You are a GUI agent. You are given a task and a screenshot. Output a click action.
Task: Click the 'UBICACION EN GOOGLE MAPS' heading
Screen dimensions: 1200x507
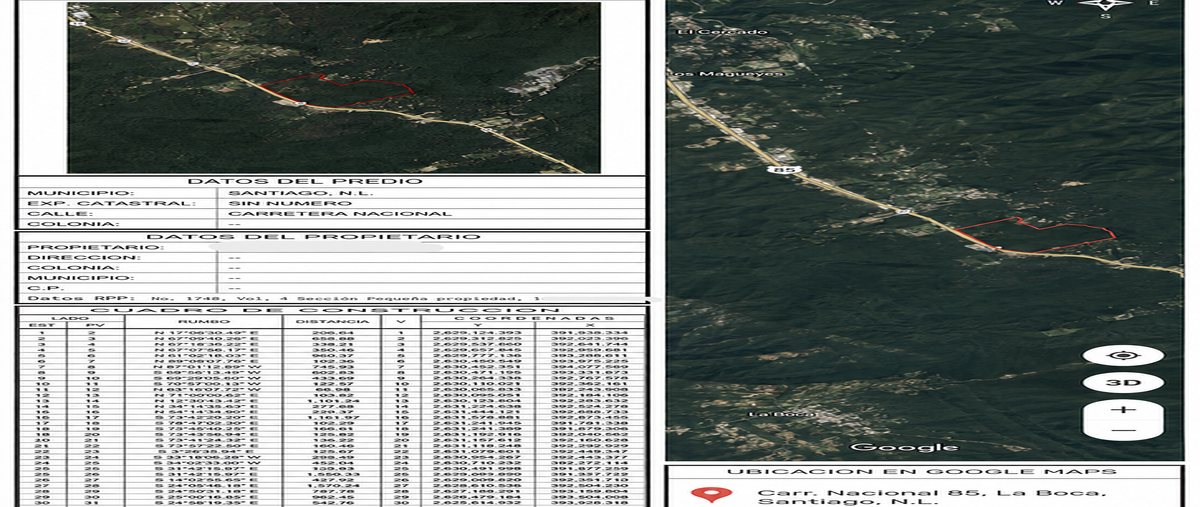(x=922, y=471)
